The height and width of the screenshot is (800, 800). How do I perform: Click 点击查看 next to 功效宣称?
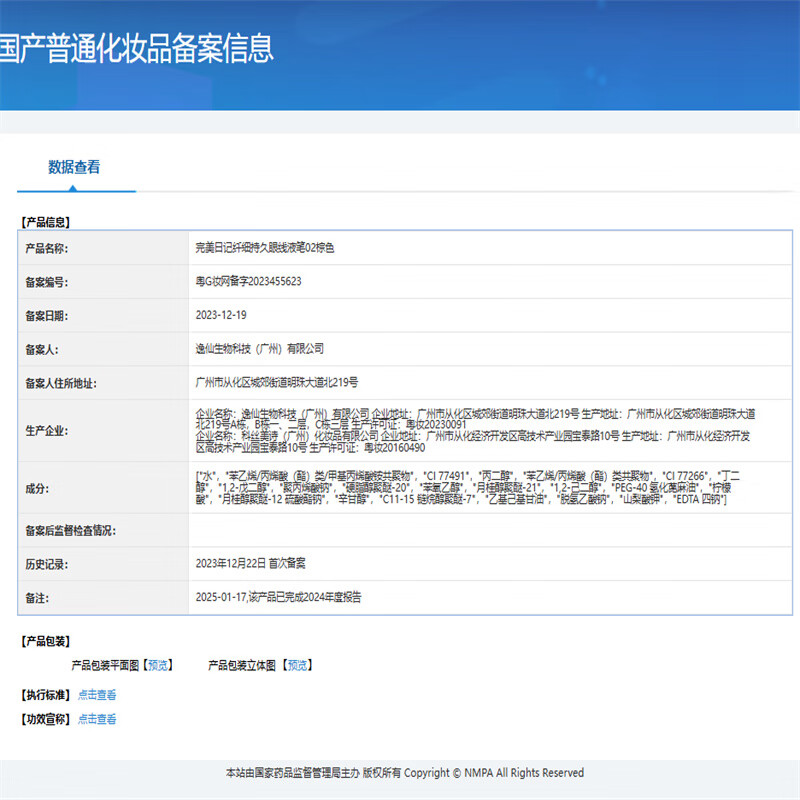97,719
